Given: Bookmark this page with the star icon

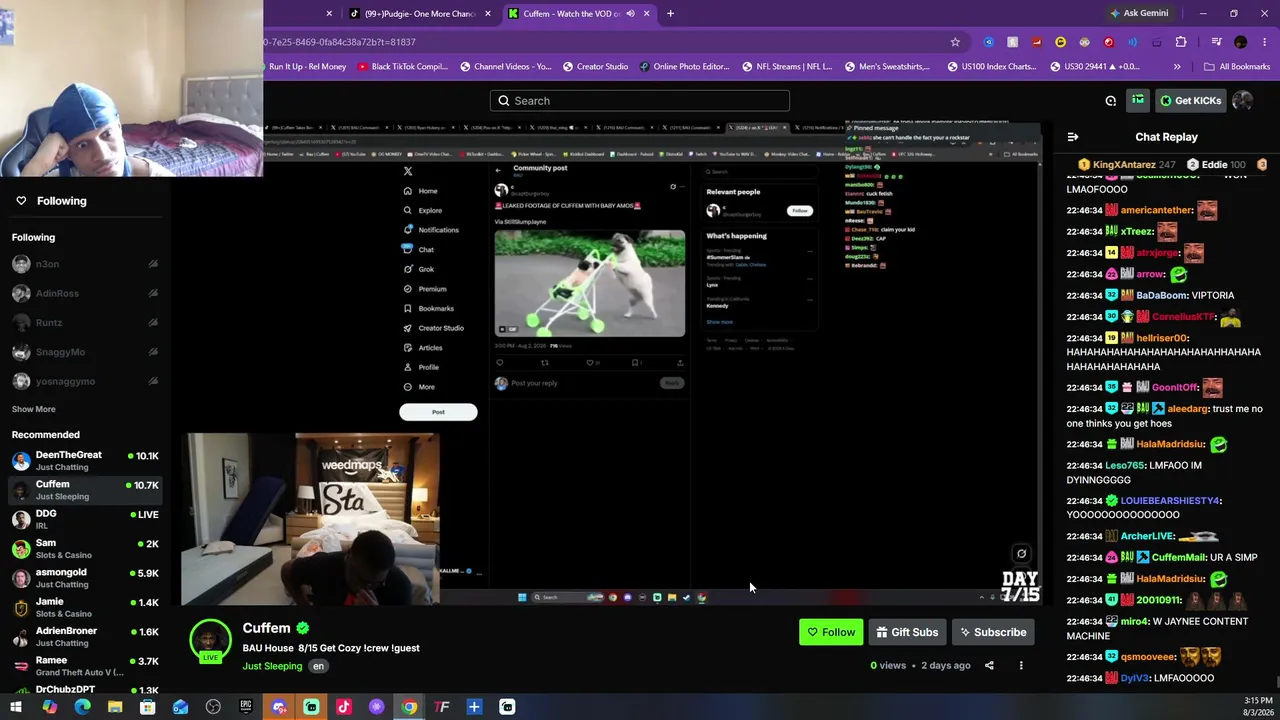Looking at the screenshot, I should click(955, 42).
